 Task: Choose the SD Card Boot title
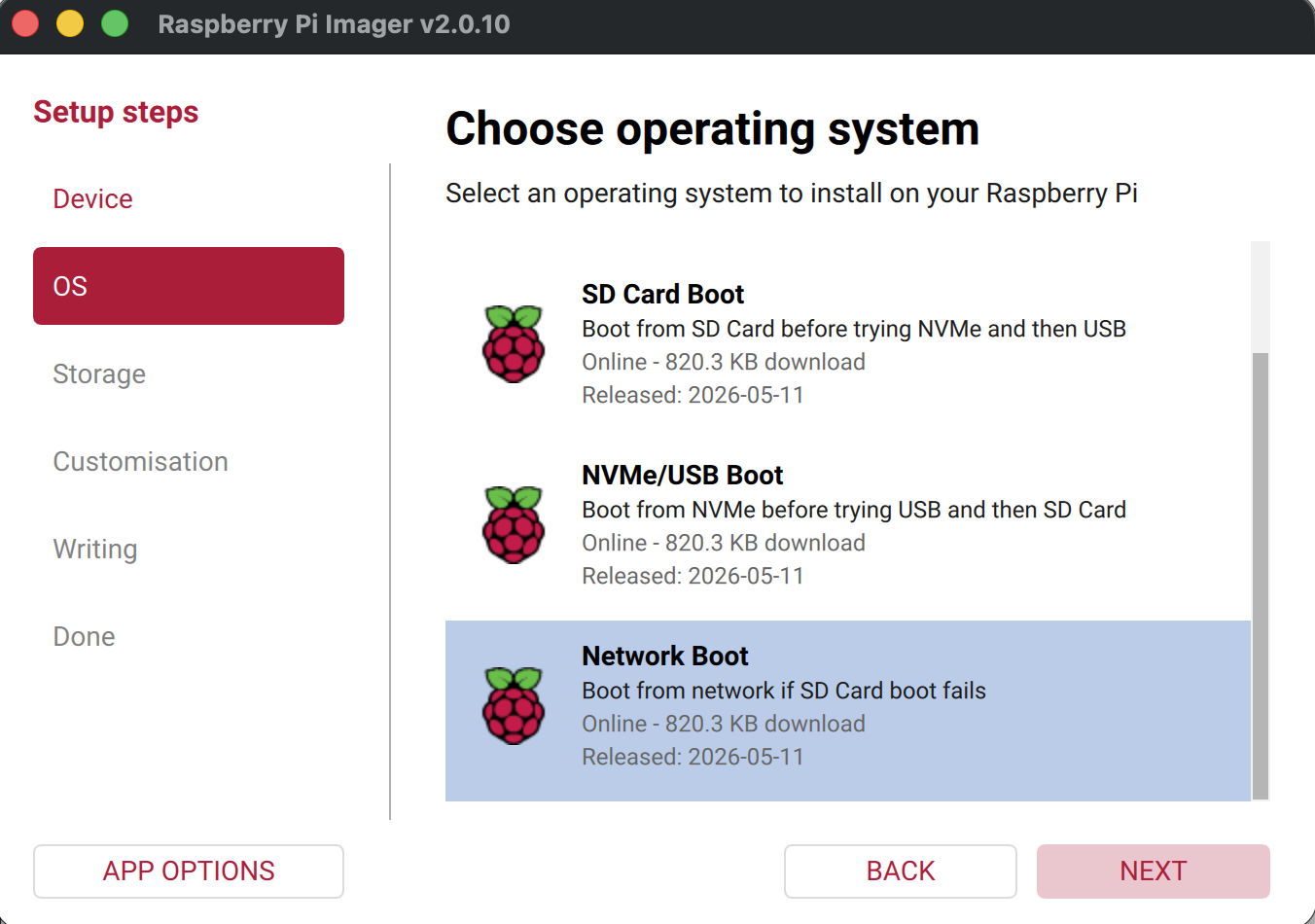point(662,294)
